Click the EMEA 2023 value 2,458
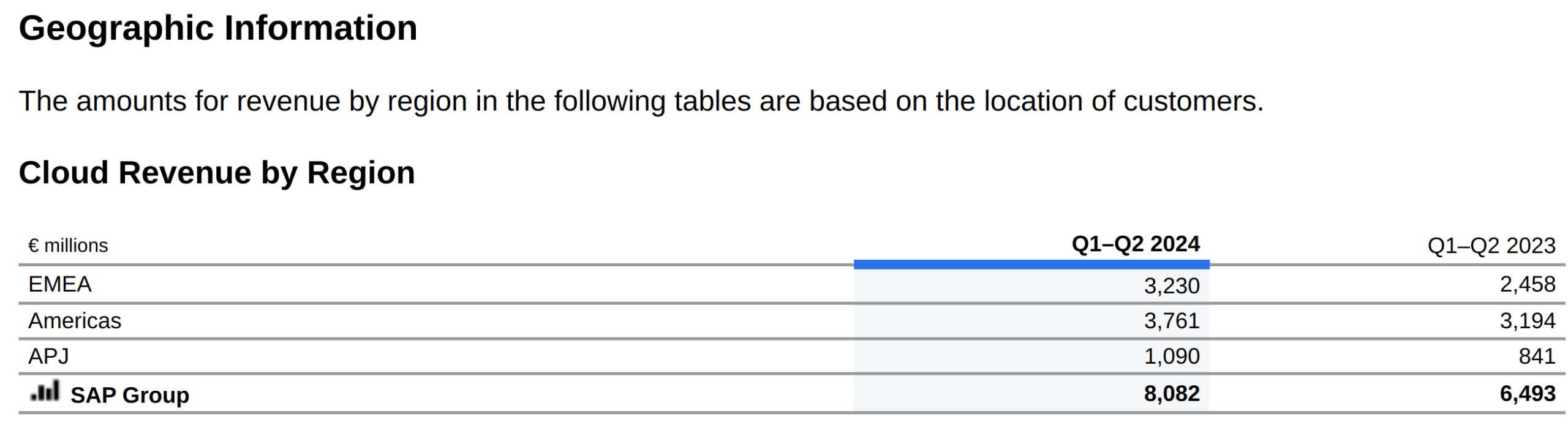Viewport: 1568px width, 422px height. pos(1527,284)
